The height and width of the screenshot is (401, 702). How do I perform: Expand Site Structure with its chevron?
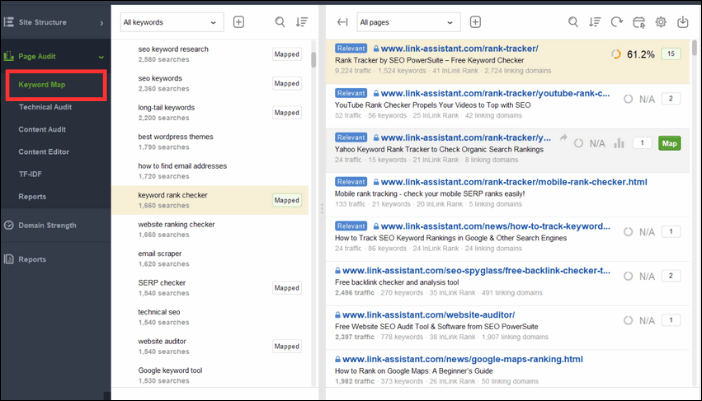(x=102, y=23)
